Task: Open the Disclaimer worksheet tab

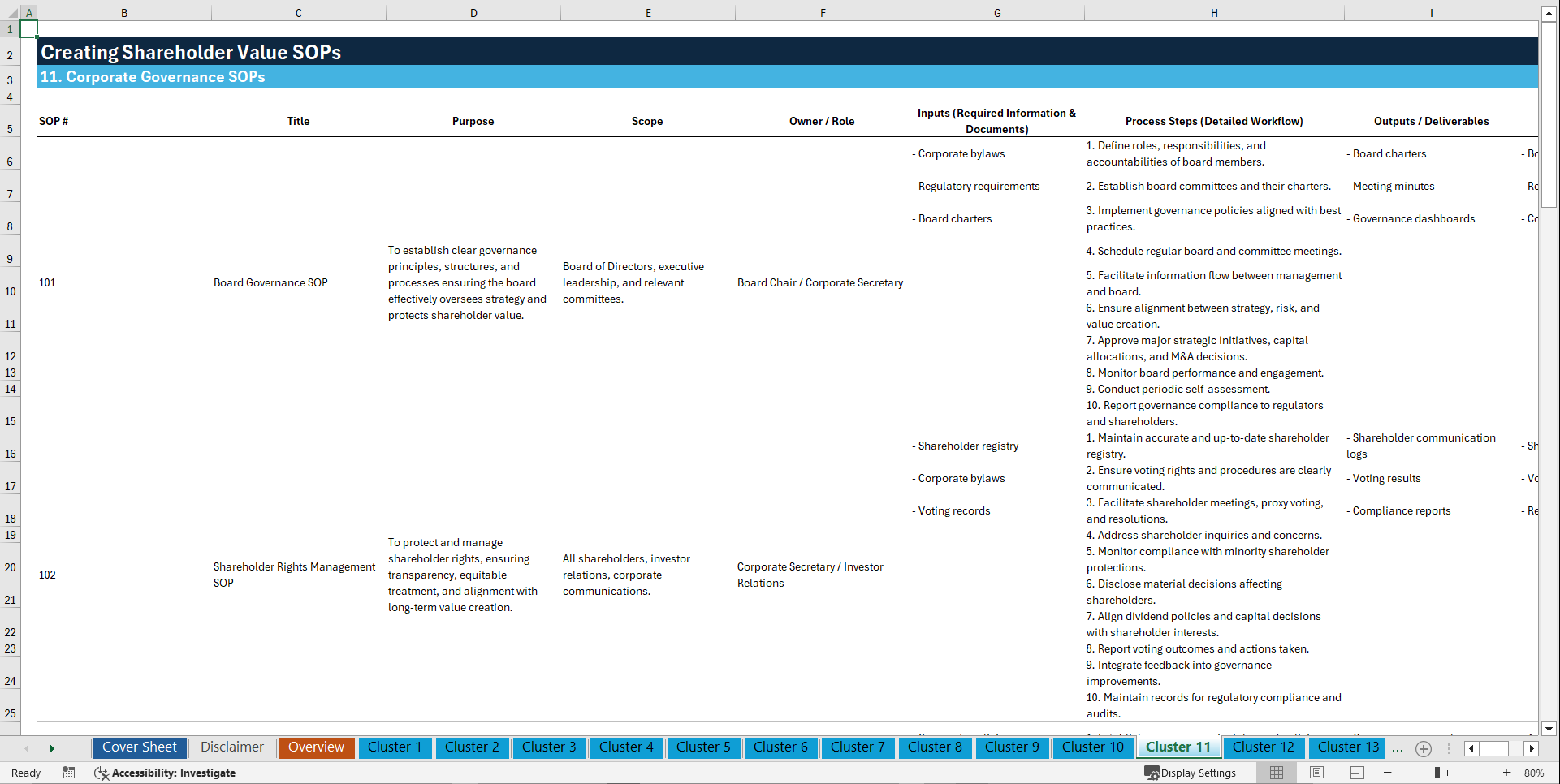Action: pyautogui.click(x=231, y=747)
